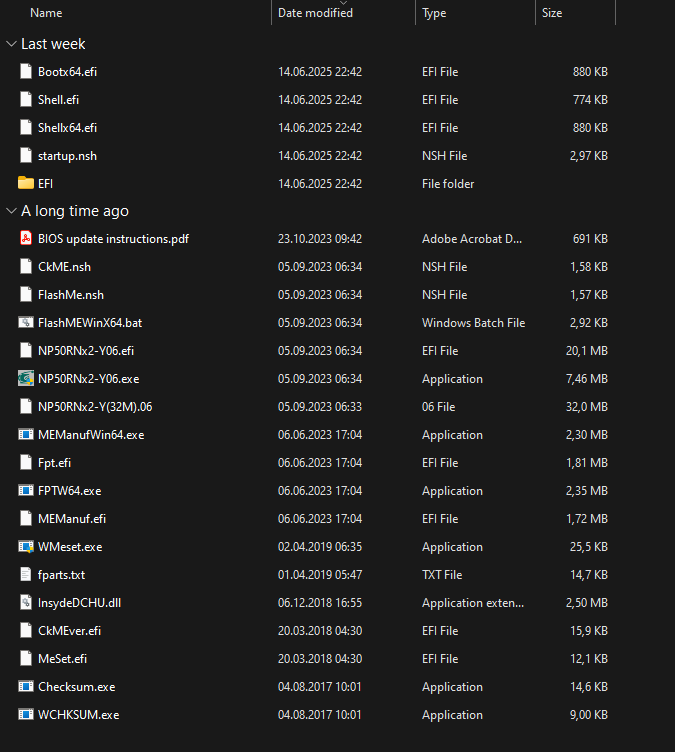This screenshot has height=752, width=675.
Task: Sort by the Type column header
Action: point(434,13)
